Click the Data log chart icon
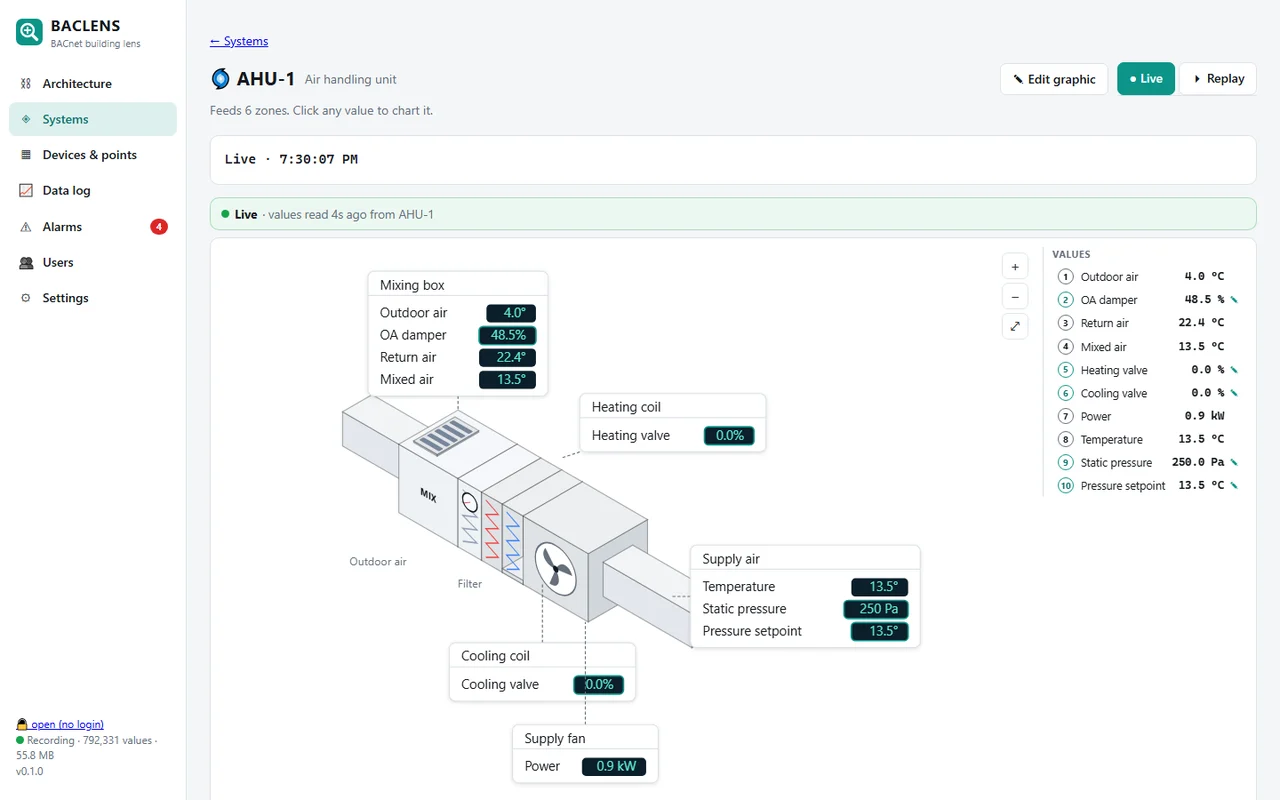 click(x=26, y=190)
